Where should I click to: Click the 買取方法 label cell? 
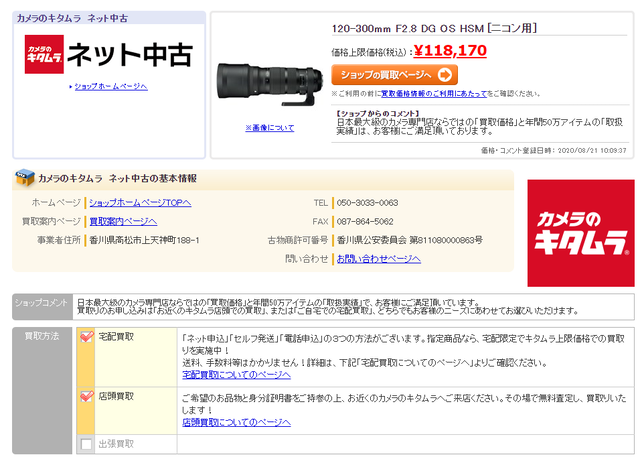[x=42, y=390]
